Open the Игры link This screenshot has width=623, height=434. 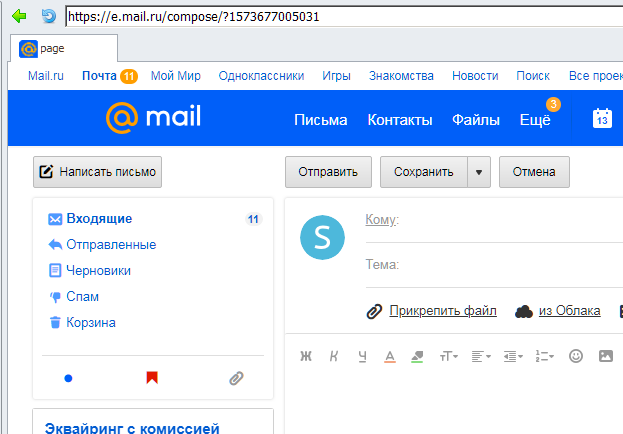click(x=337, y=76)
